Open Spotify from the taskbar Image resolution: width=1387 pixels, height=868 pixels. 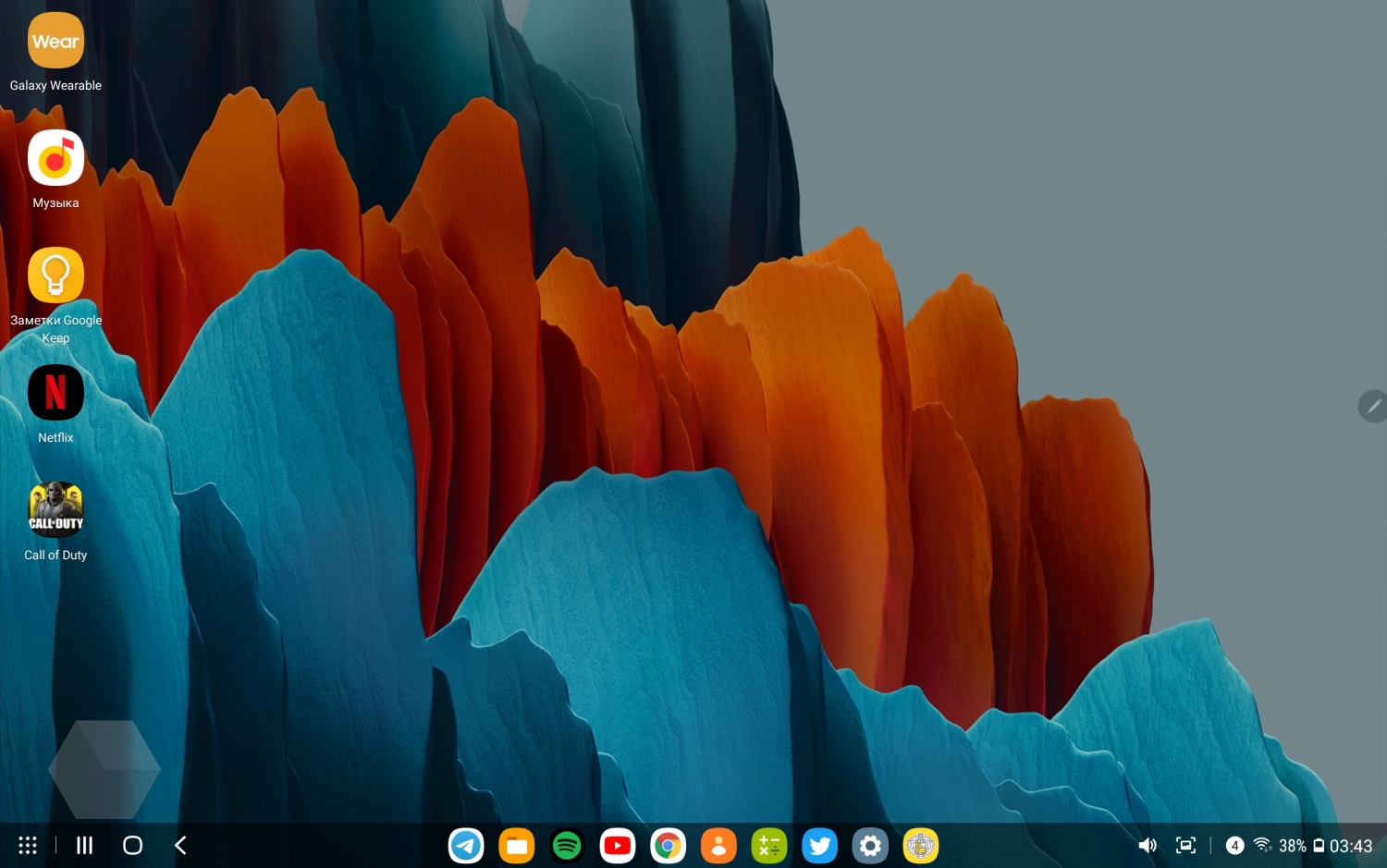567,846
